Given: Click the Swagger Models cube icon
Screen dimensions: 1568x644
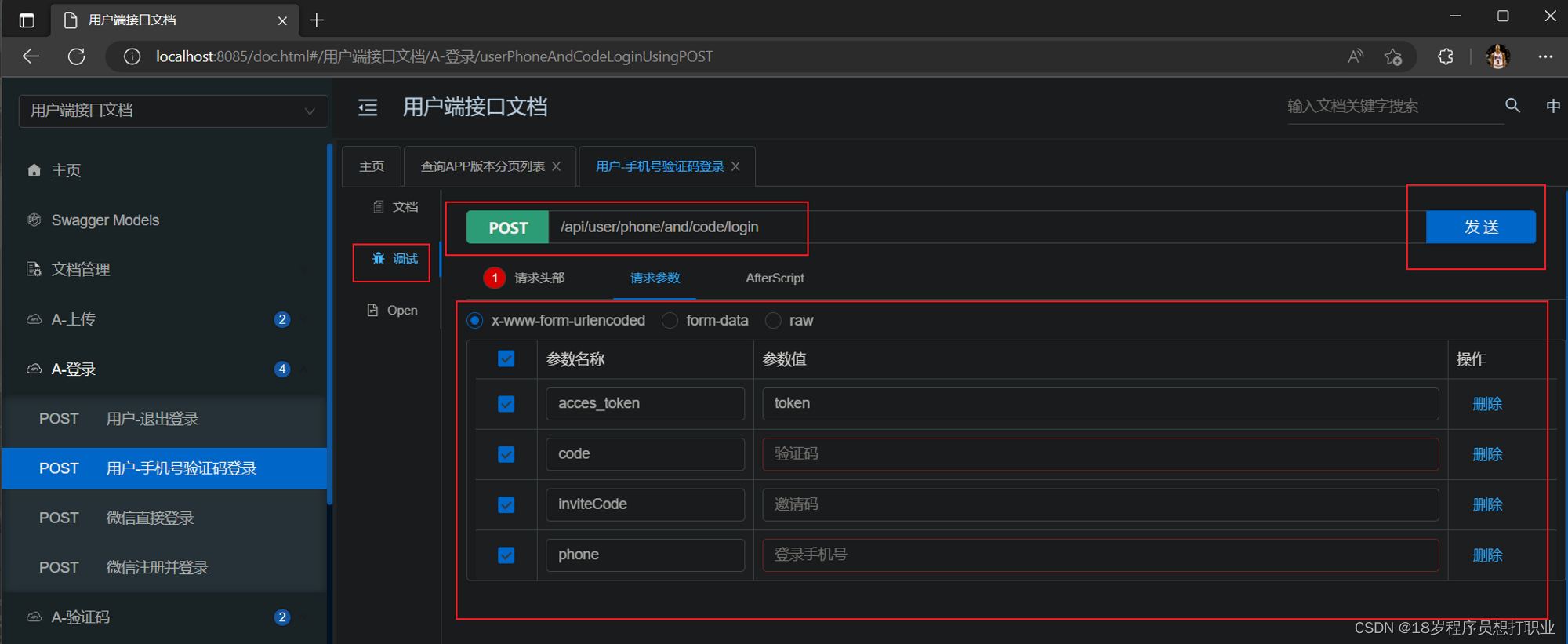Looking at the screenshot, I should (x=34, y=220).
